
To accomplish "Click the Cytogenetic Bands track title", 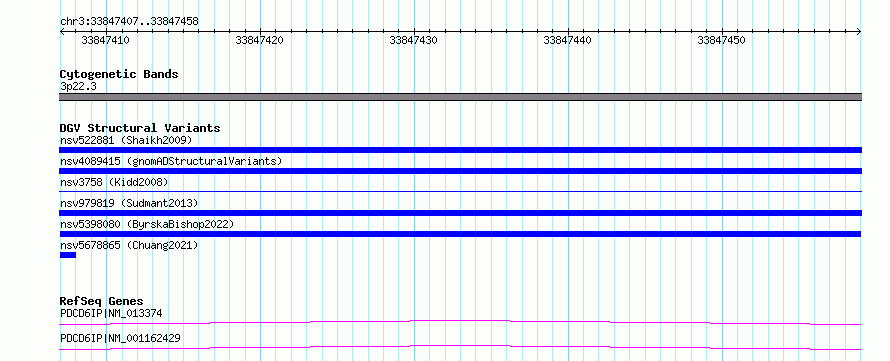I will pos(119,74).
